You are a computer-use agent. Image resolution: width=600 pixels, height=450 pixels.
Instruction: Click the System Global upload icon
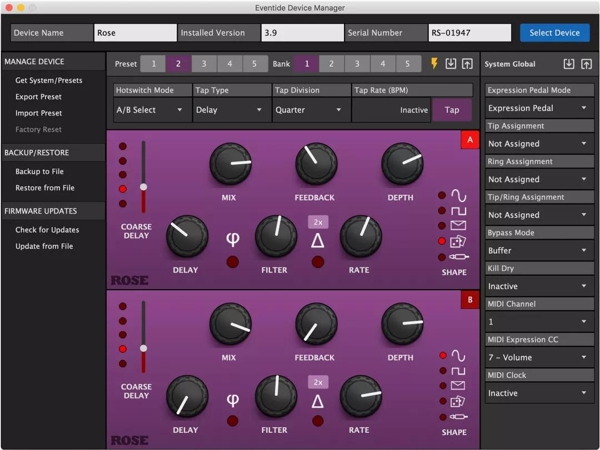tap(586, 64)
